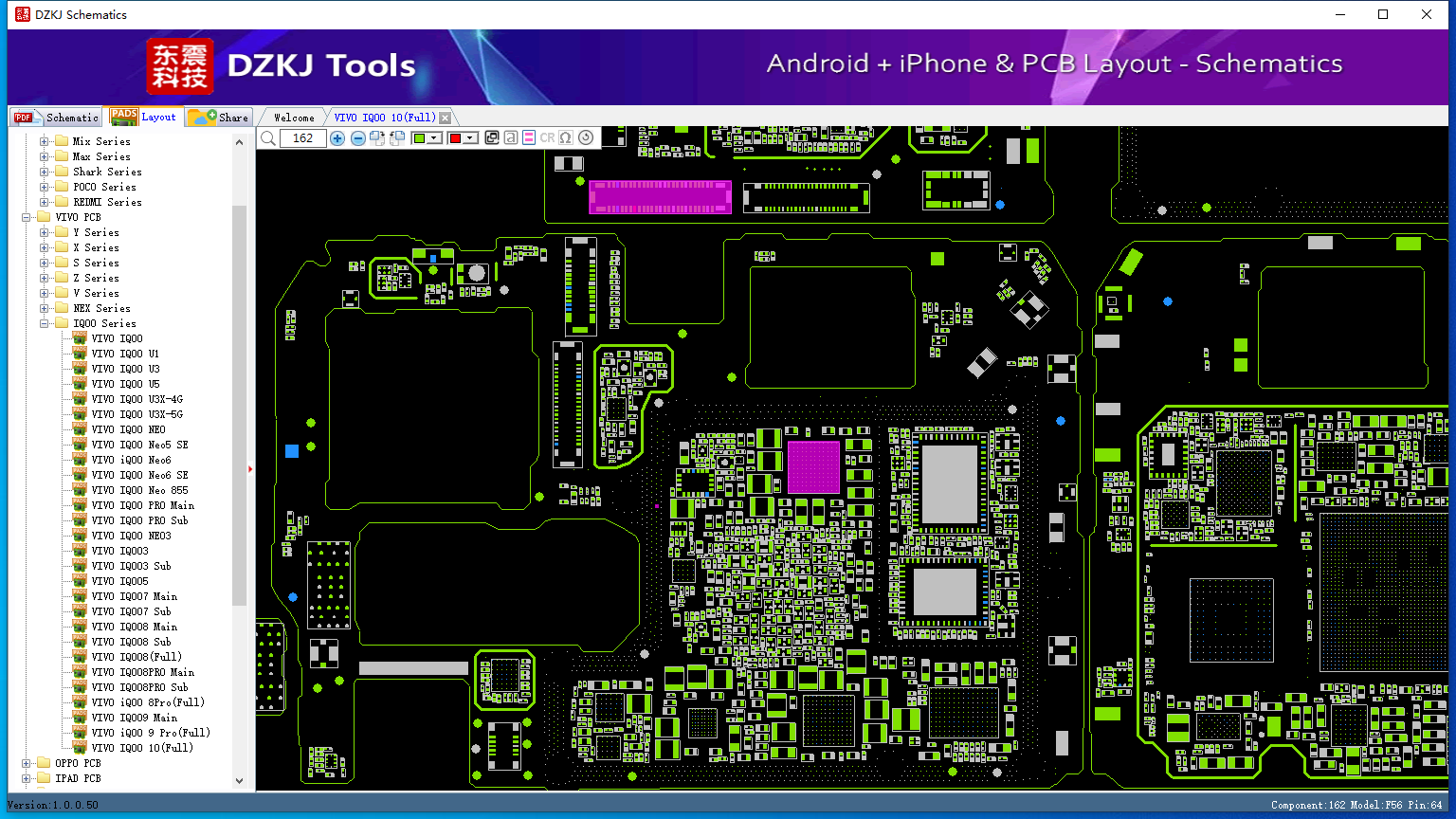Expand the OPPO PCB folder
Screen dimensions: 1456x819
point(26,763)
